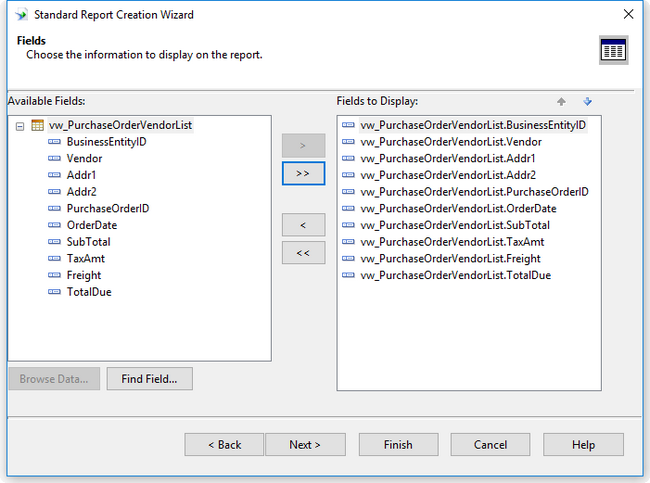Image resolution: width=650 pixels, height=483 pixels.
Task: Add all fields with >> button
Action: tap(303, 173)
